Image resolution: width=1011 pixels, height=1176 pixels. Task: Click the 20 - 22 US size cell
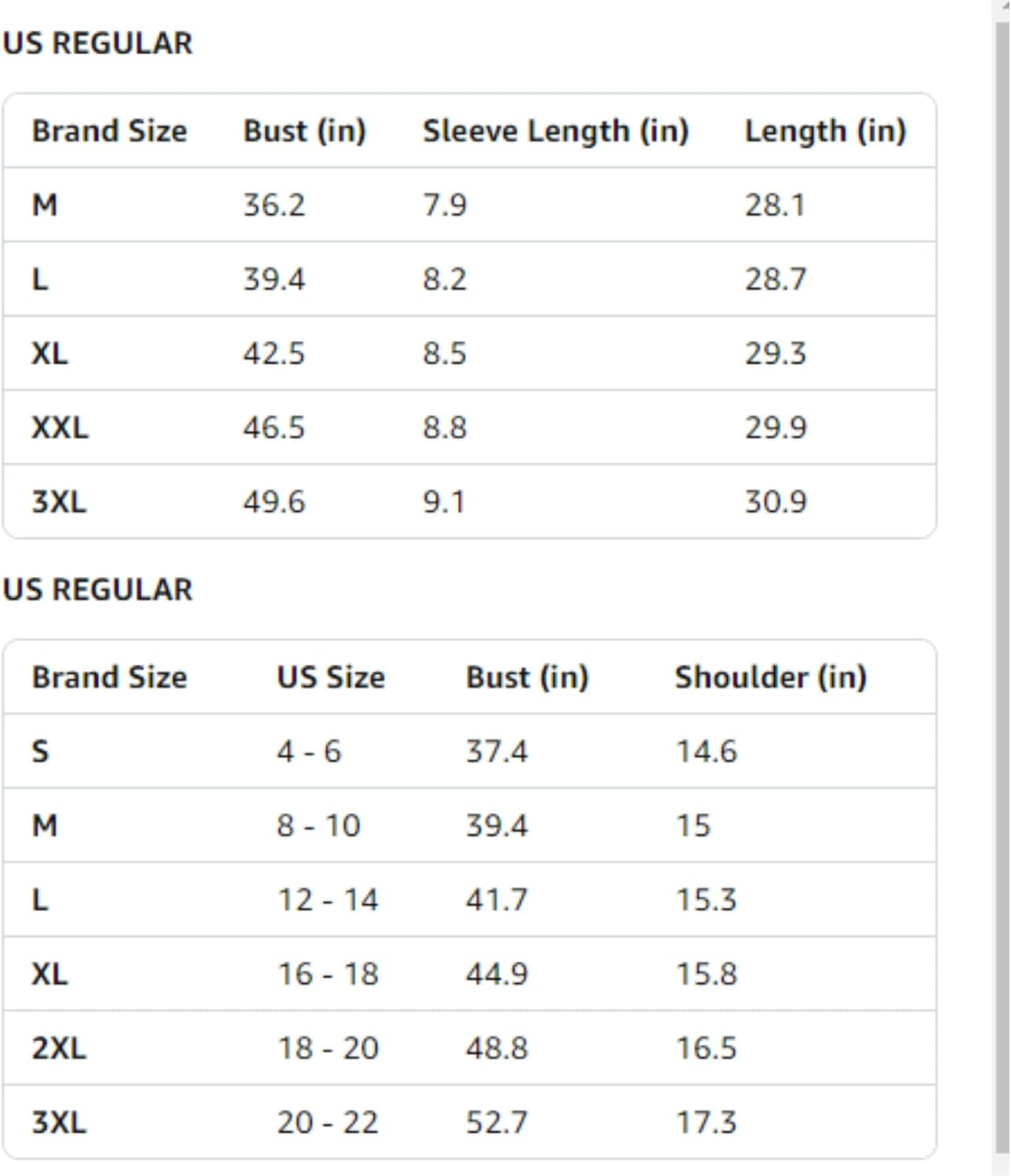point(327,1123)
